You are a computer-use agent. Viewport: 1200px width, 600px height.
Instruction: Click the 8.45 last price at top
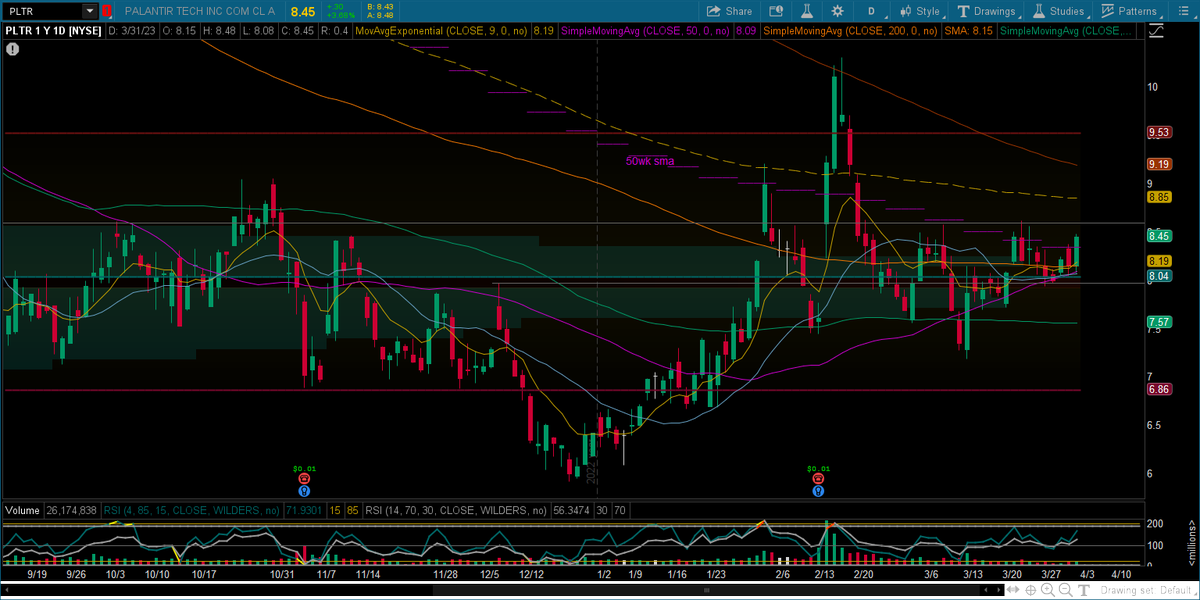[x=302, y=11]
